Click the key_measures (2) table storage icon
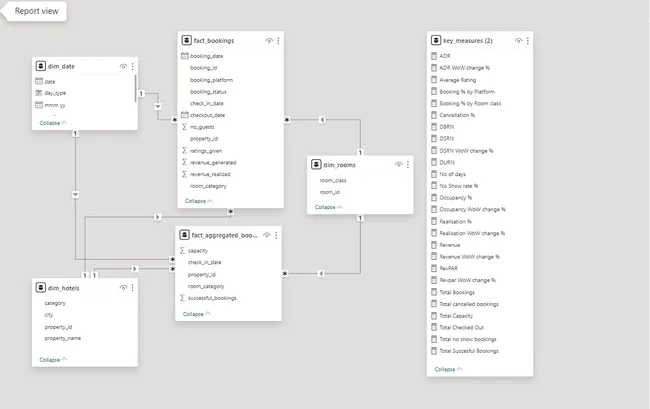The width and height of the screenshot is (650, 409). click(436, 40)
